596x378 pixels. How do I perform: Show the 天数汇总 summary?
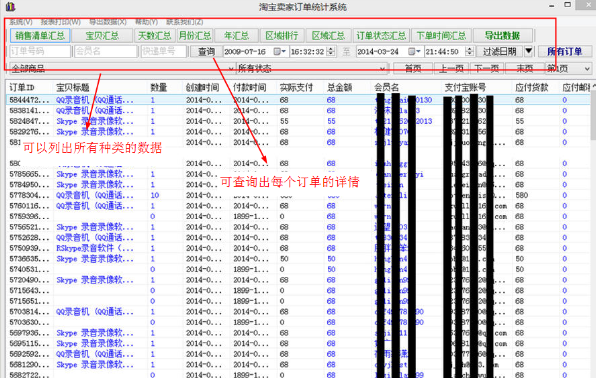click(154, 36)
